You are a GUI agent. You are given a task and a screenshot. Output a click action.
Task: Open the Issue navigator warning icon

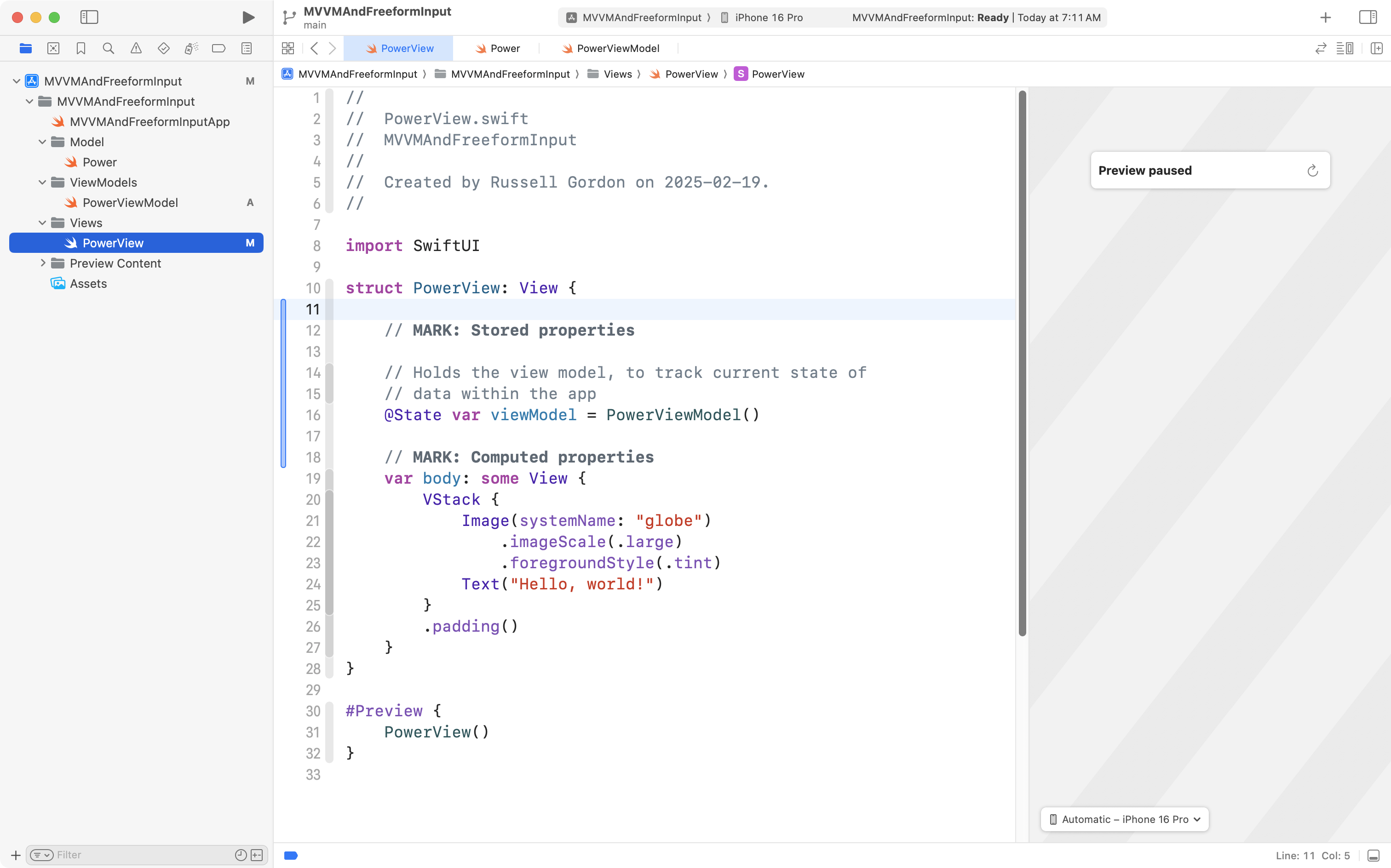click(136, 48)
